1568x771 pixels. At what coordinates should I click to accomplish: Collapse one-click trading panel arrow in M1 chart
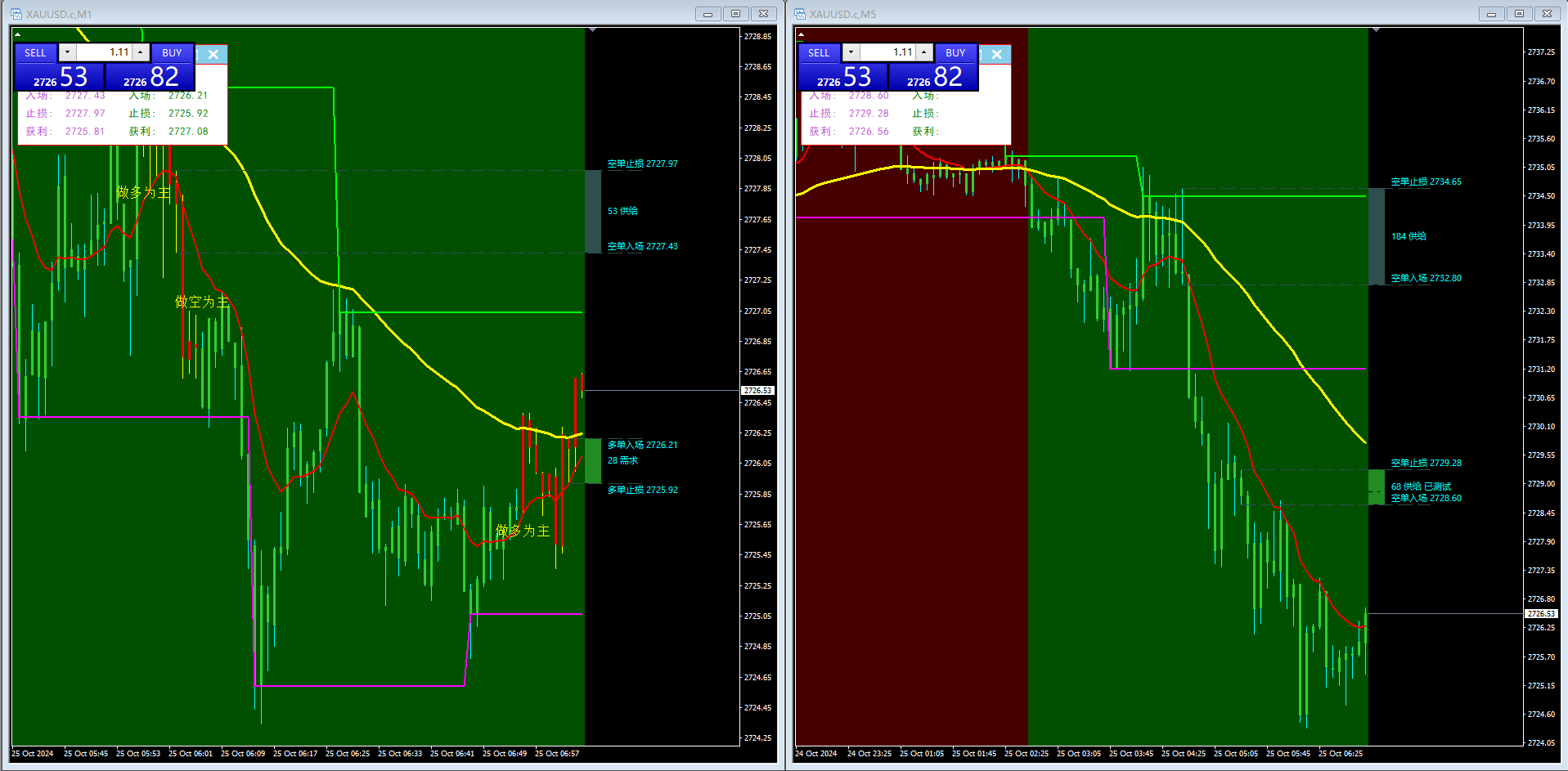click(17, 34)
